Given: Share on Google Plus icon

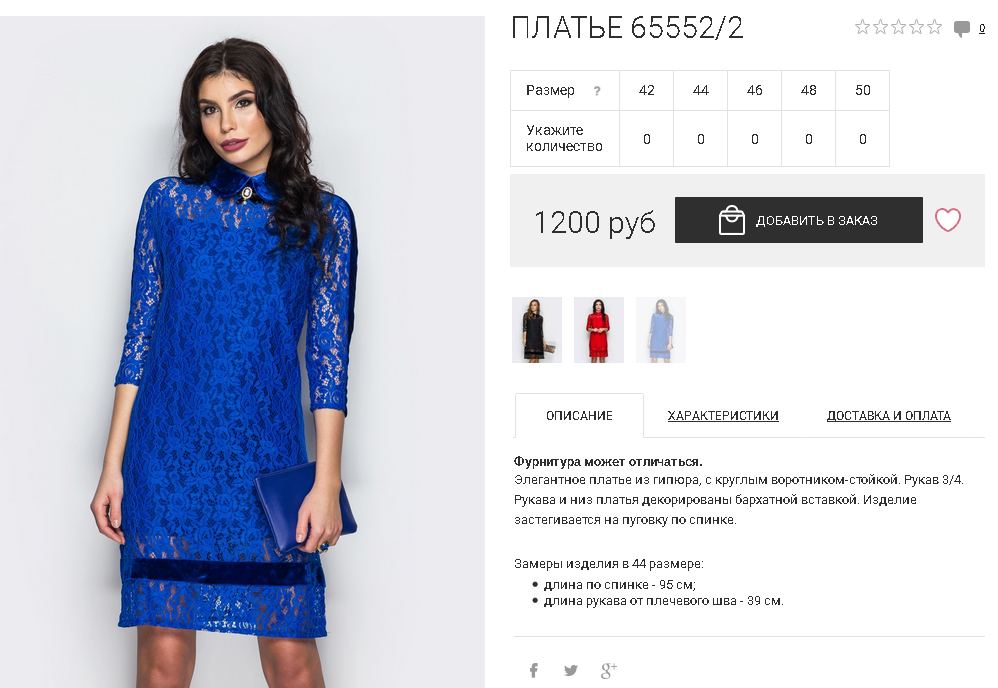Looking at the screenshot, I should tap(608, 670).
